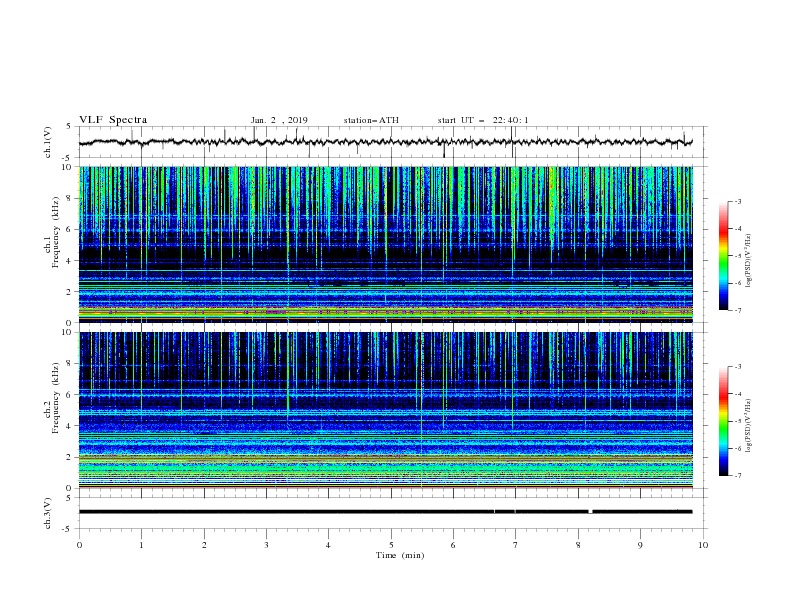Click time axis tick label "5" below ch.3
The height and width of the screenshot is (612, 792).
tap(391, 545)
